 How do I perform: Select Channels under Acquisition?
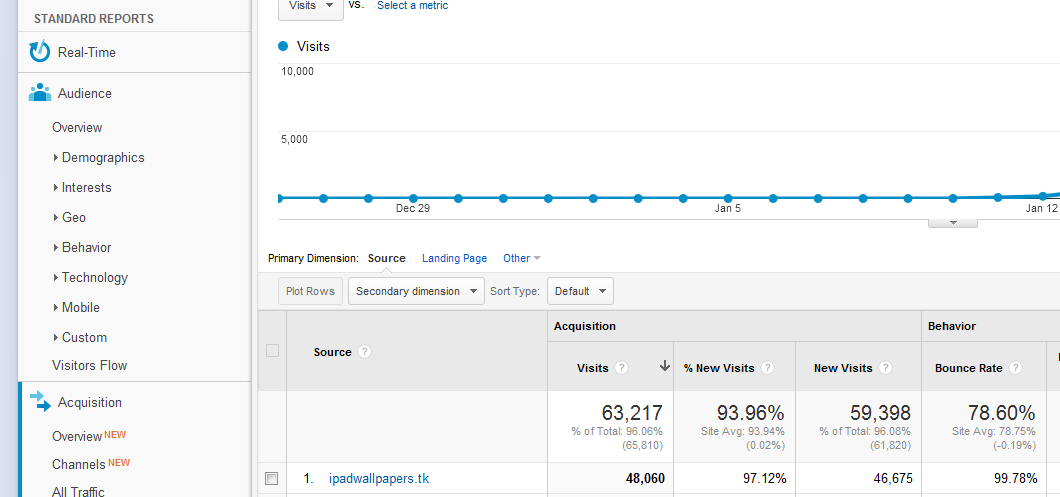79,464
